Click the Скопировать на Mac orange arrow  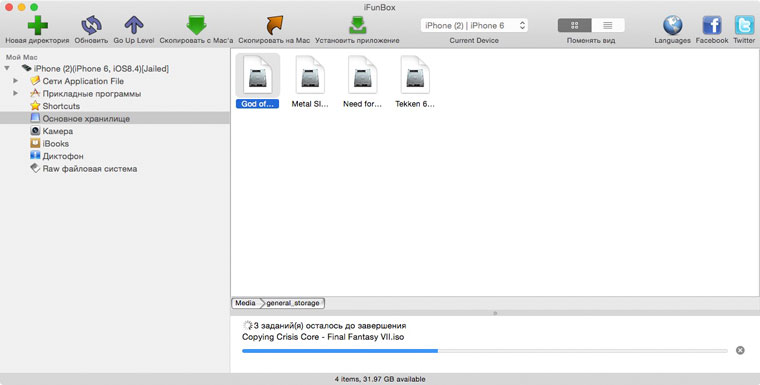coord(274,25)
